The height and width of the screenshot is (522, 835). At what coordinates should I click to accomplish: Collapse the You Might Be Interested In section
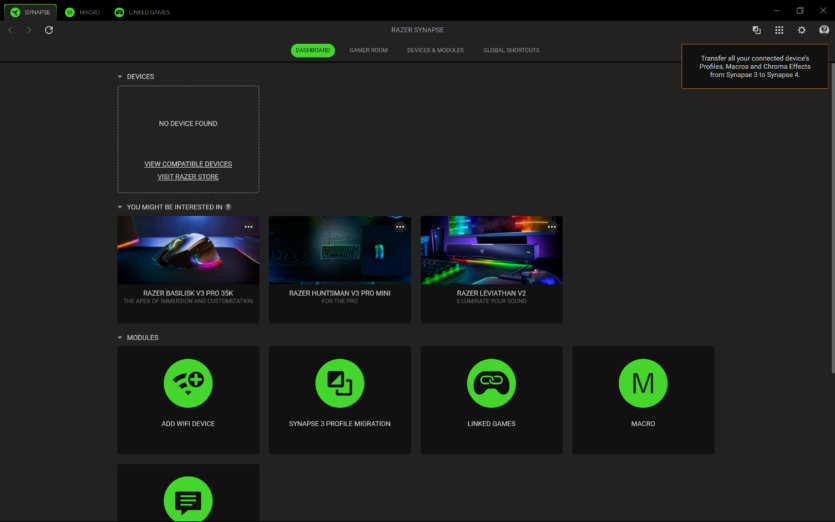[x=120, y=207]
